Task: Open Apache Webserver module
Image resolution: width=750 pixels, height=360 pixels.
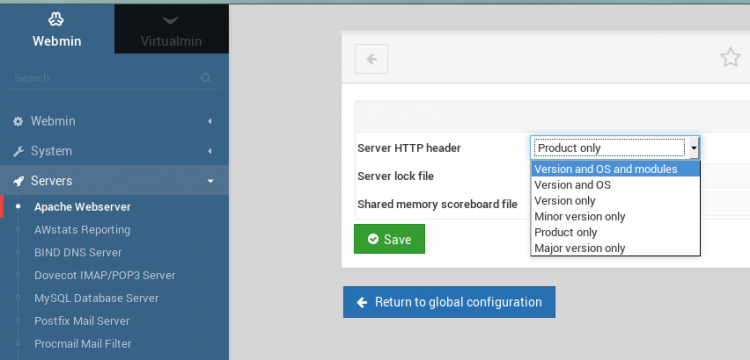Action: (82, 207)
